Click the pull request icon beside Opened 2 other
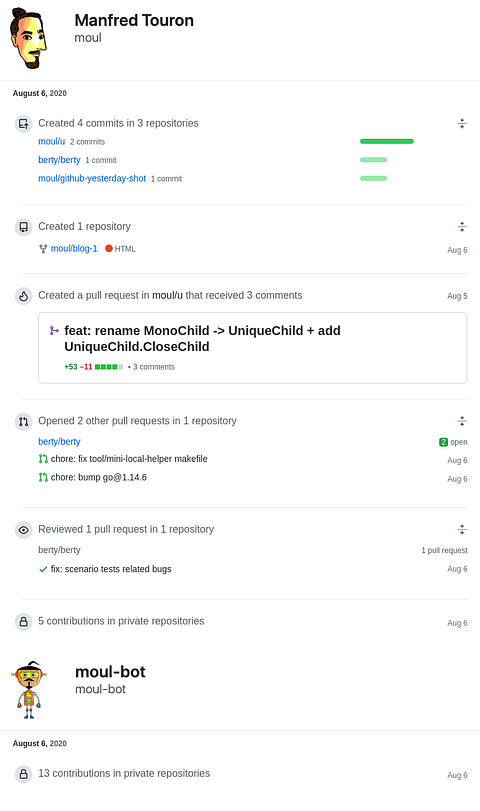Viewport: 480px width, 811px height. [23, 422]
